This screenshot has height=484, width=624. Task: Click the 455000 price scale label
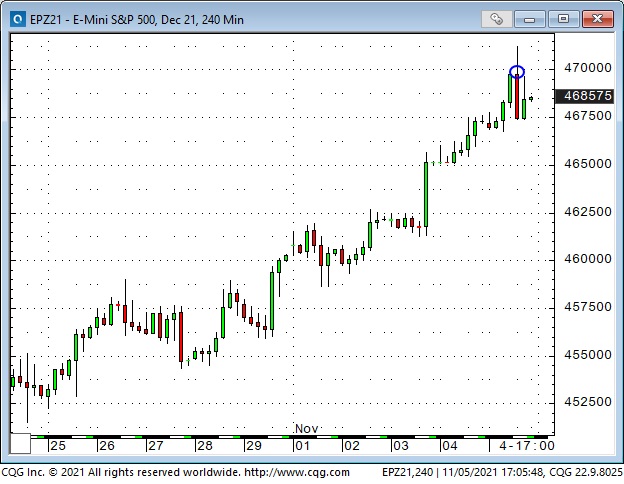[x=588, y=355]
